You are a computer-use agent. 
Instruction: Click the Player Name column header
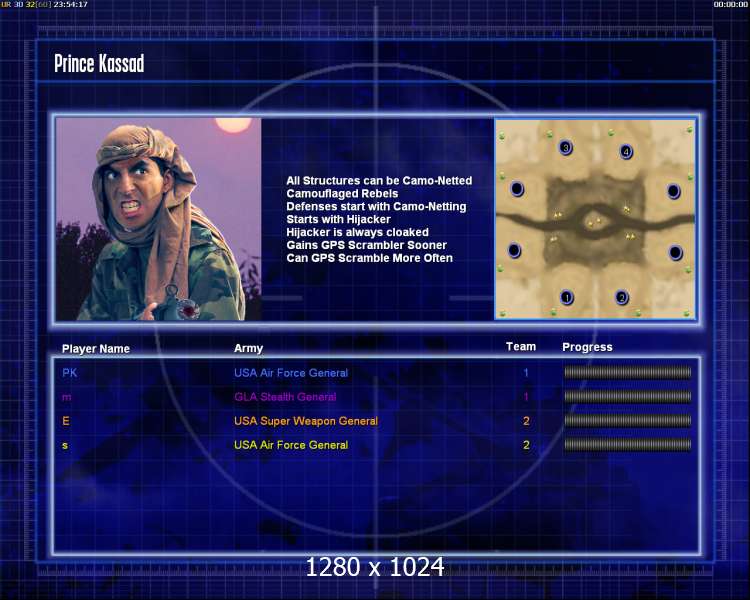(96, 349)
